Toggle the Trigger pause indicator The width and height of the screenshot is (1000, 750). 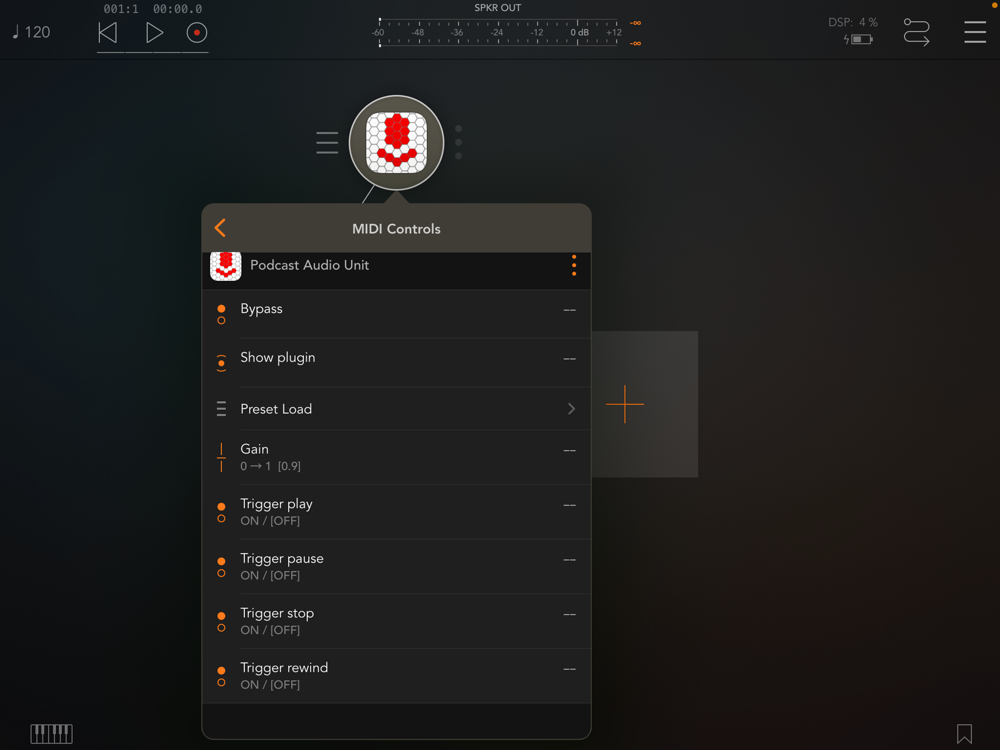(221, 567)
